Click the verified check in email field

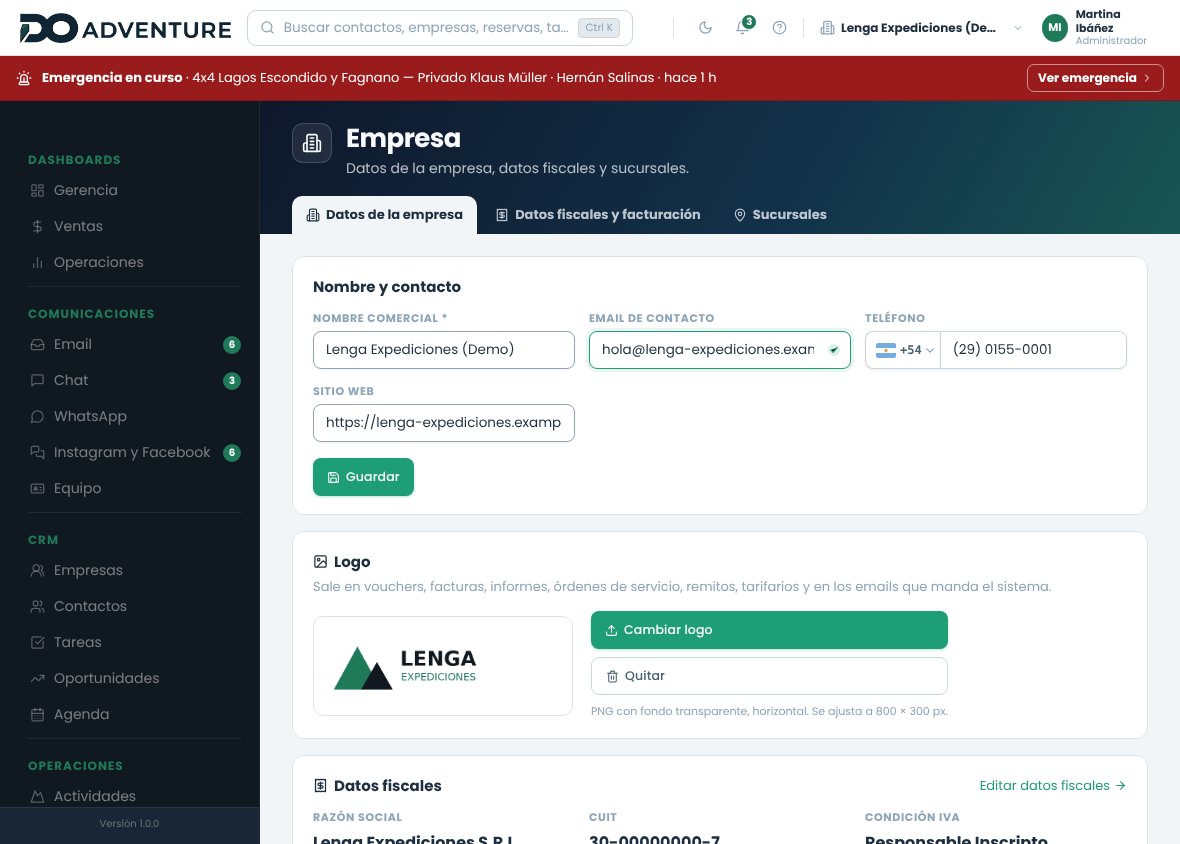pyautogui.click(x=834, y=350)
